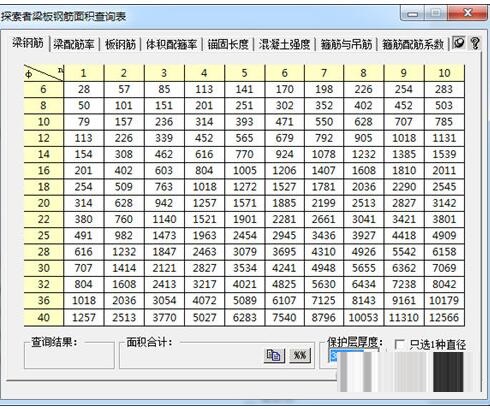Click cell value 1131 in row 12

pos(444,138)
